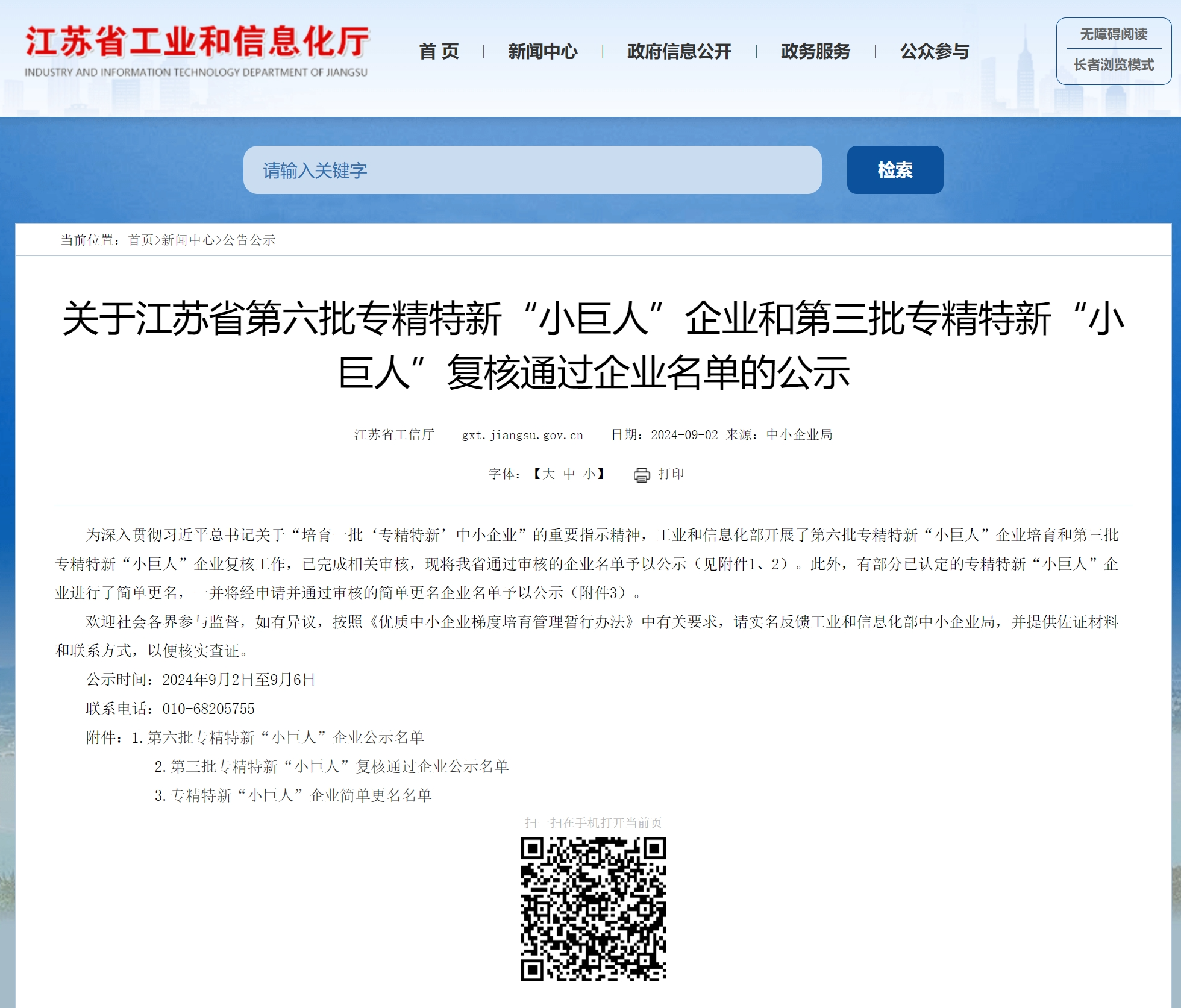Set font size to 中

[x=569, y=474]
